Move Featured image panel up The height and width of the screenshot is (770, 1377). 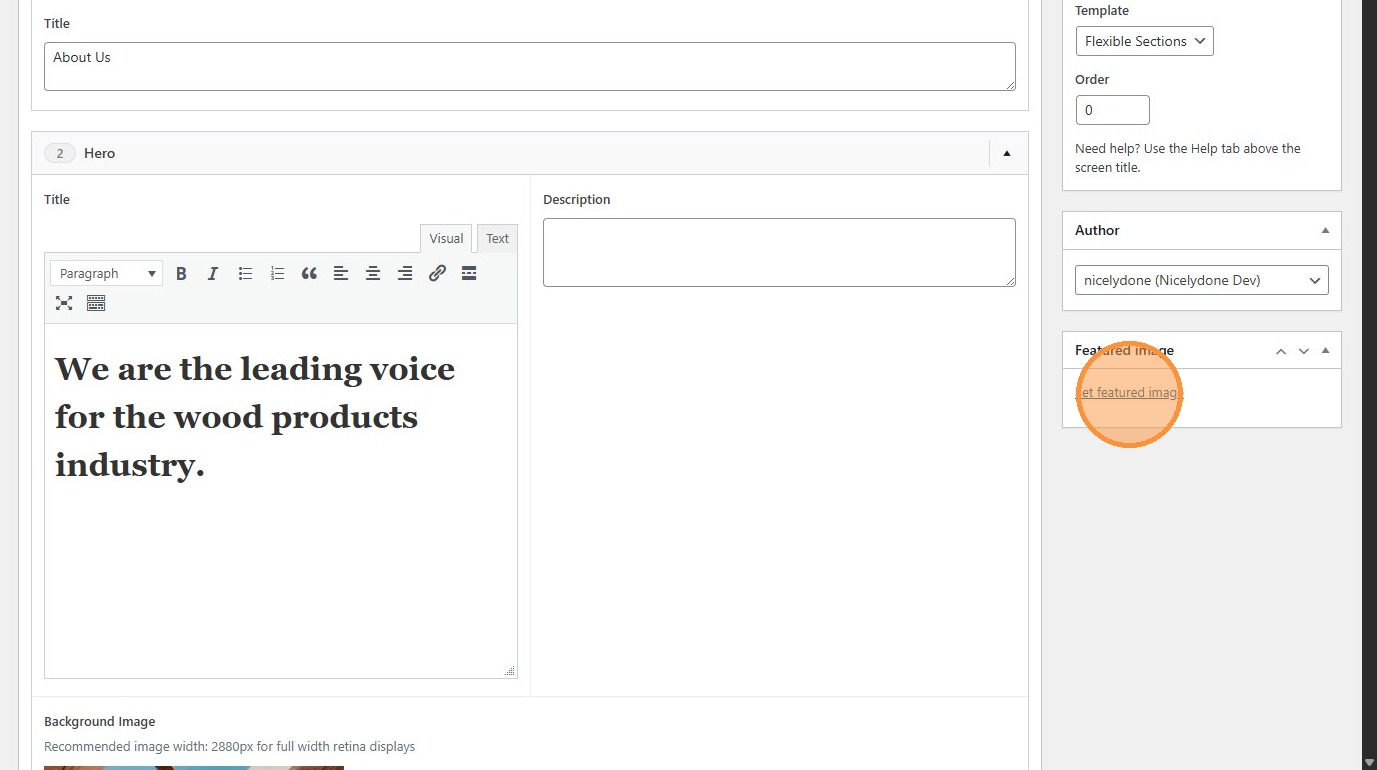1281,351
